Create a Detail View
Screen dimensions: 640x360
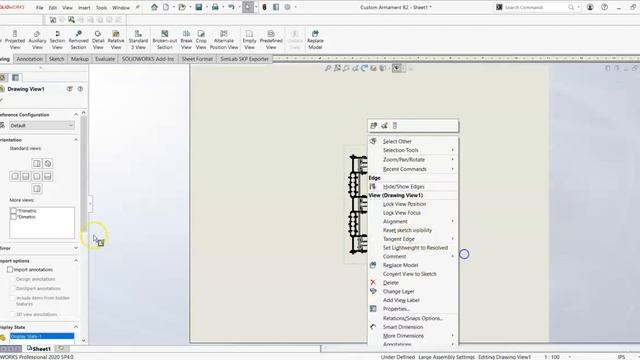pos(98,40)
